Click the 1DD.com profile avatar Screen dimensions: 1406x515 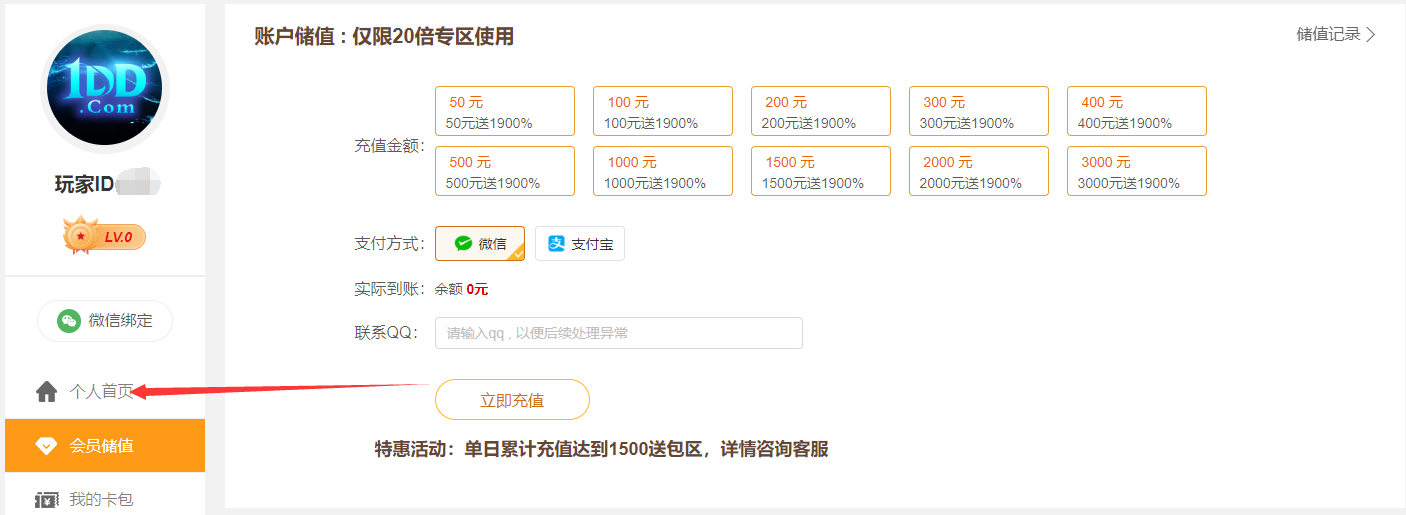[105, 90]
